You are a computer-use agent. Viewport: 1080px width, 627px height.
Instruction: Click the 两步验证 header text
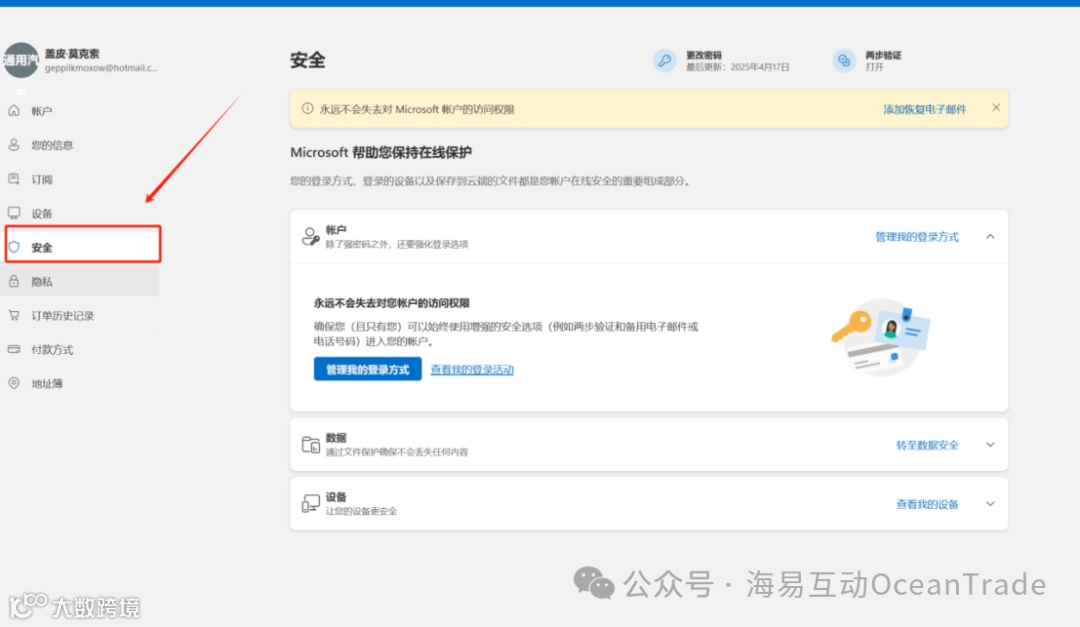coord(883,54)
